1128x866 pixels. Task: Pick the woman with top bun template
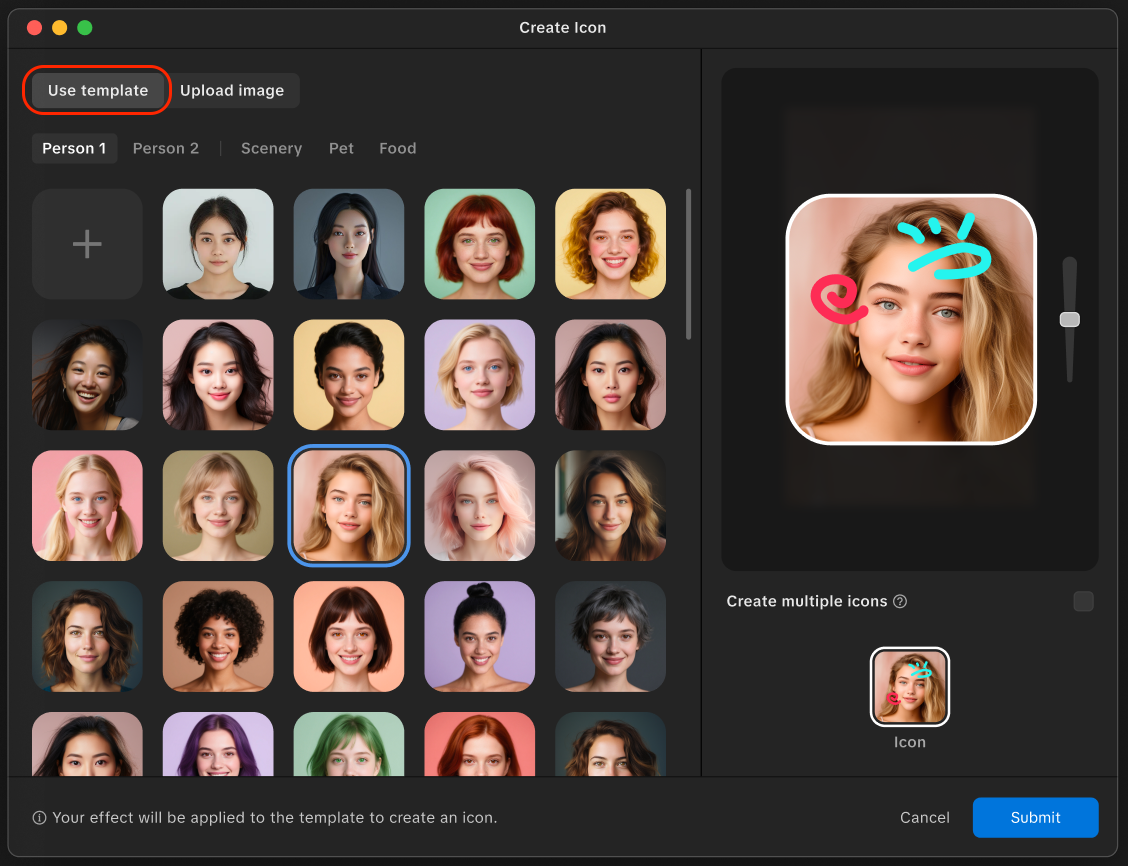click(479, 636)
